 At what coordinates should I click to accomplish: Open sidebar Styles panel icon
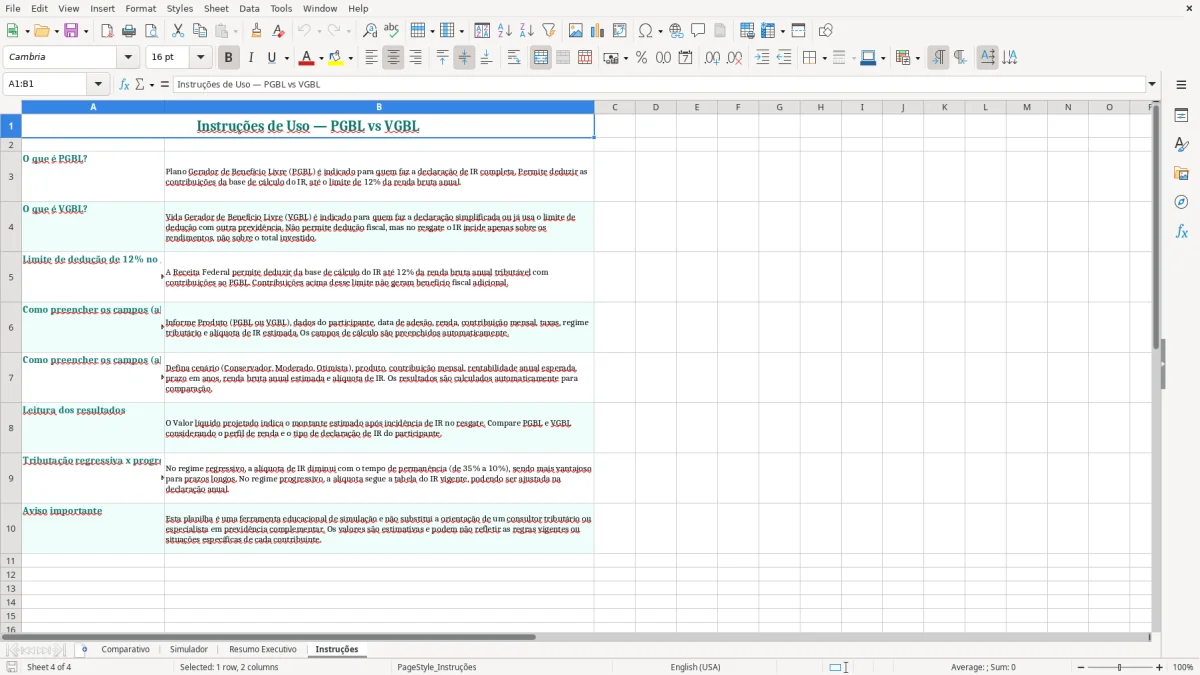(1181, 145)
